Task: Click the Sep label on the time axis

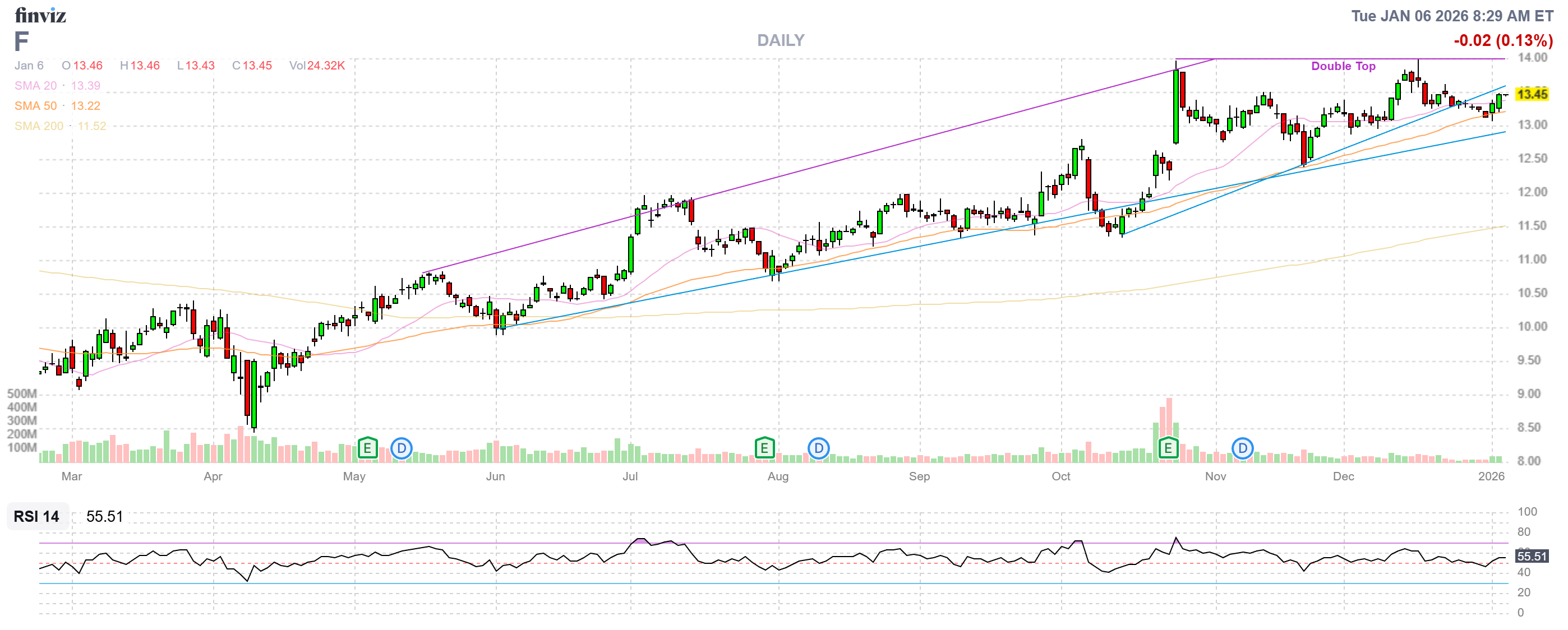Action: point(919,476)
